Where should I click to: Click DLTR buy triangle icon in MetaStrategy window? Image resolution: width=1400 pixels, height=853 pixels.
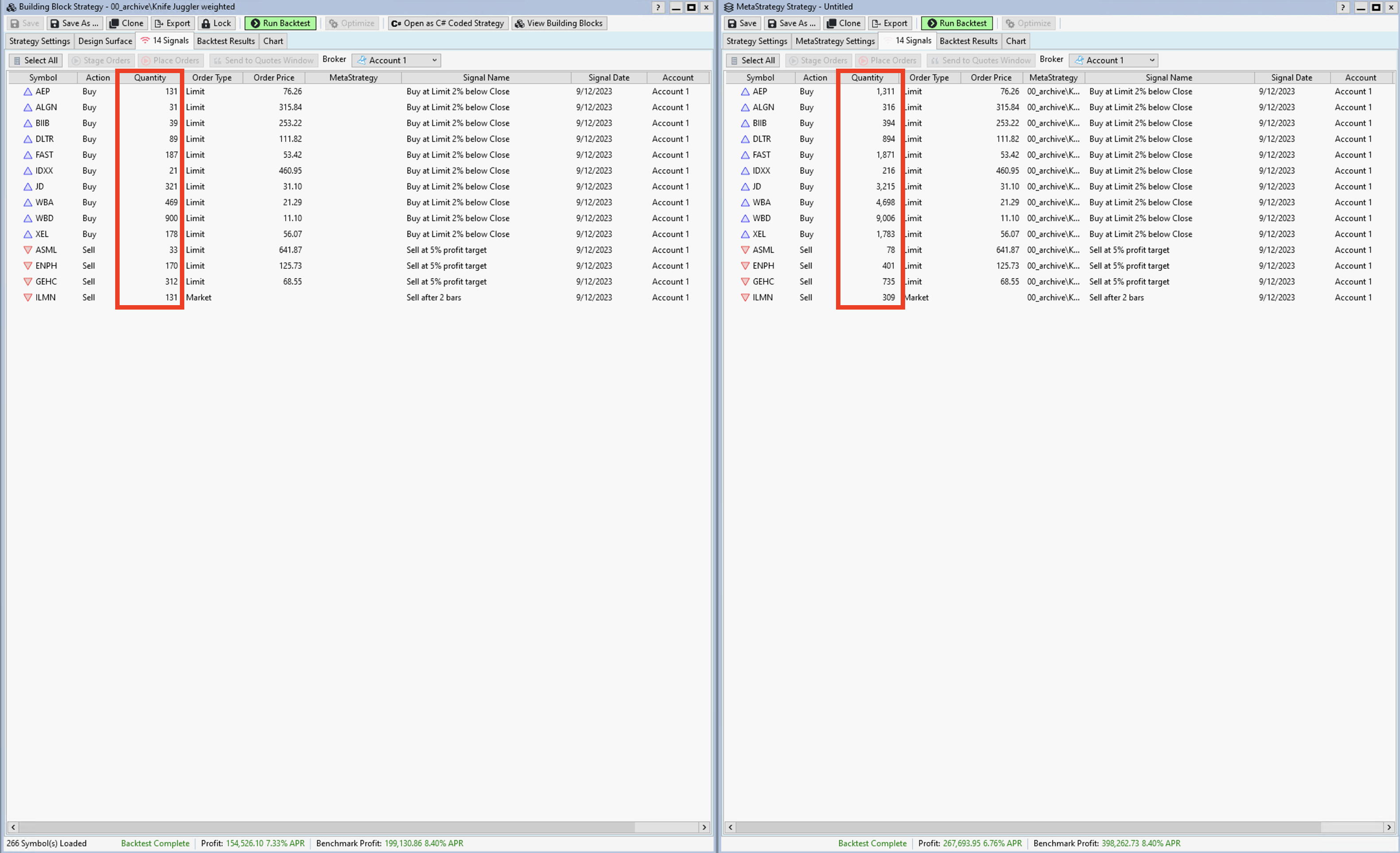pos(745,139)
